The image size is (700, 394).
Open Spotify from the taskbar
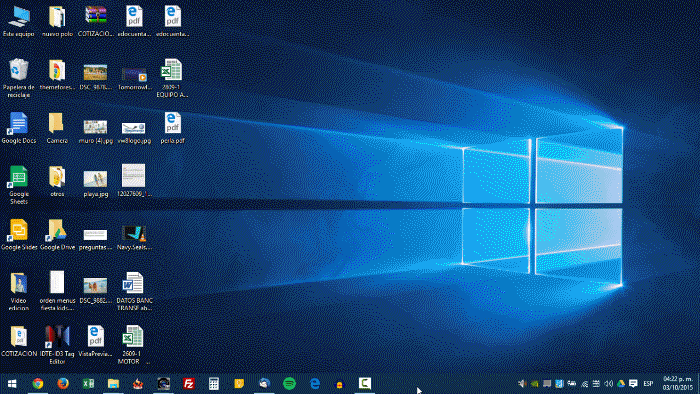[x=289, y=383]
